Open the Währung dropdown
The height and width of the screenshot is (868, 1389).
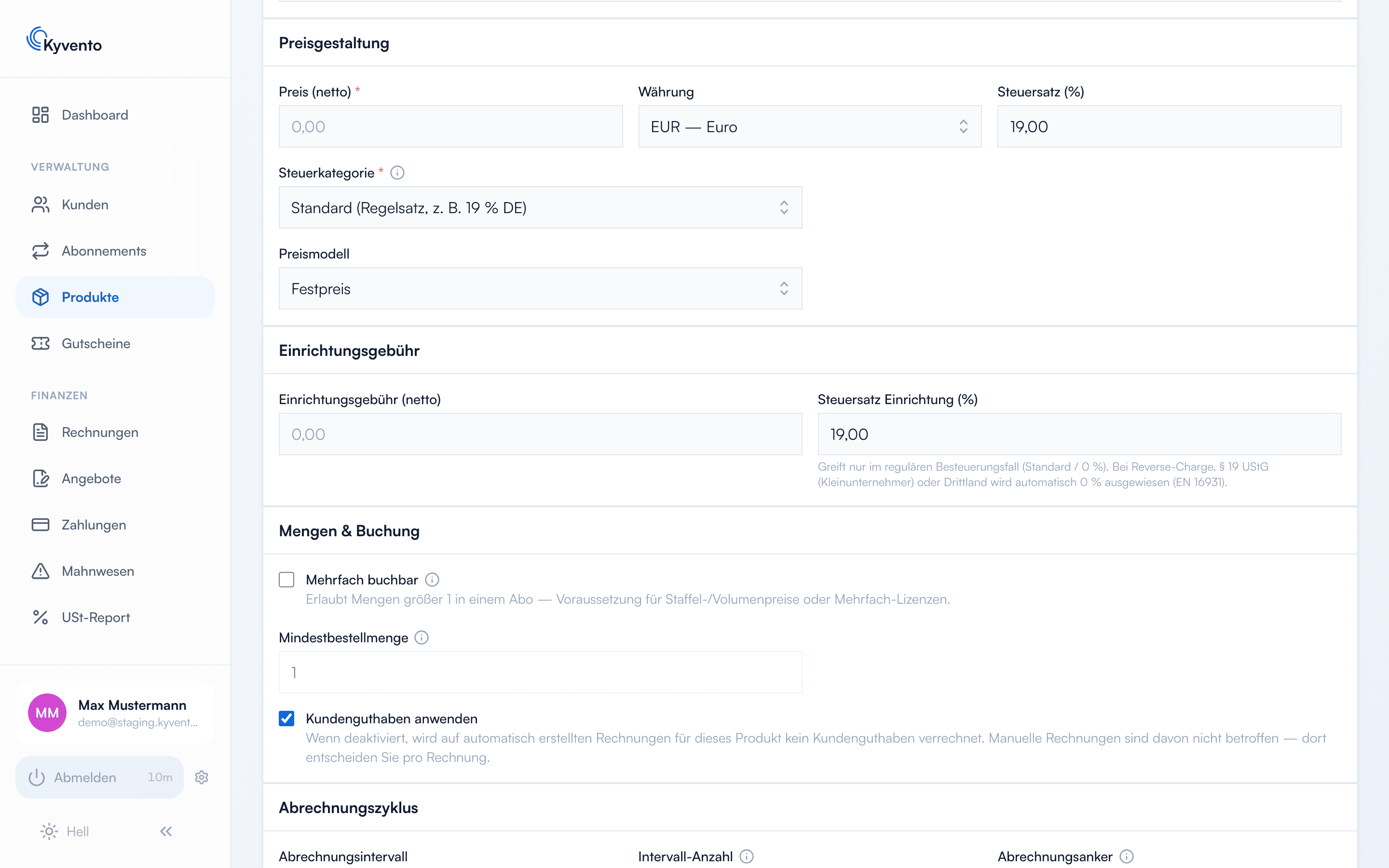[x=810, y=126]
